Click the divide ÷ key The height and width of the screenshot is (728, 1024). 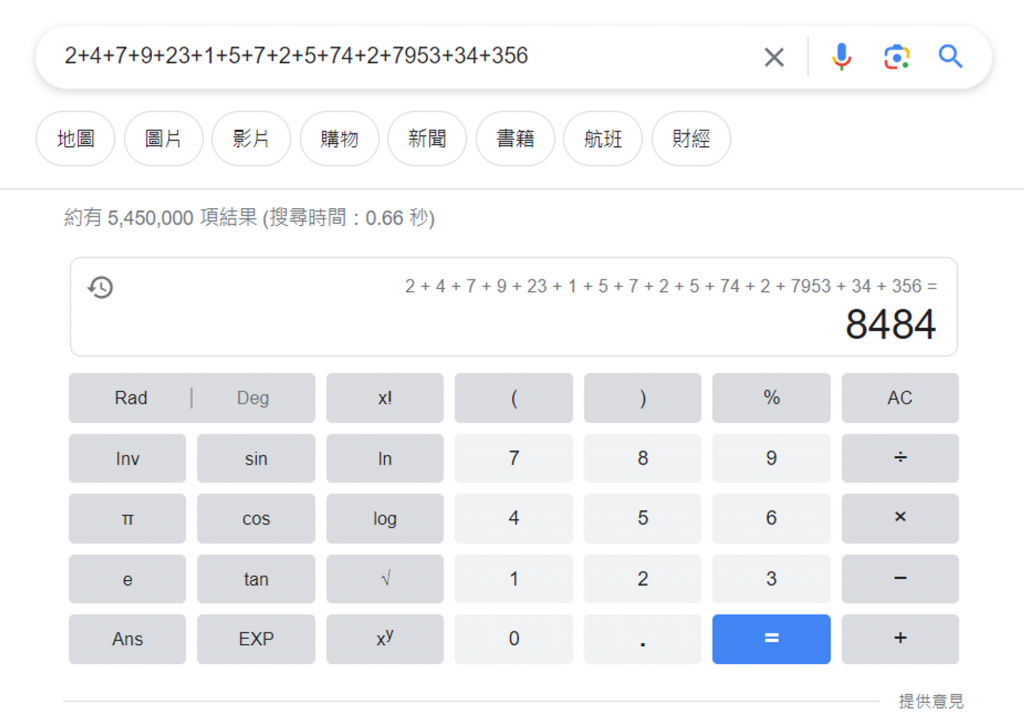tap(900, 458)
